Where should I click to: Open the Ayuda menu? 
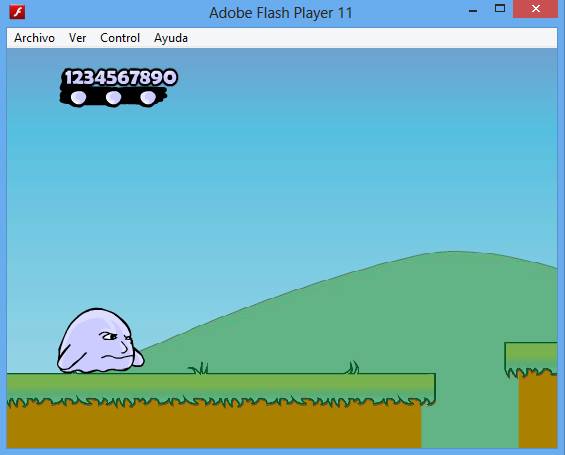click(x=171, y=38)
